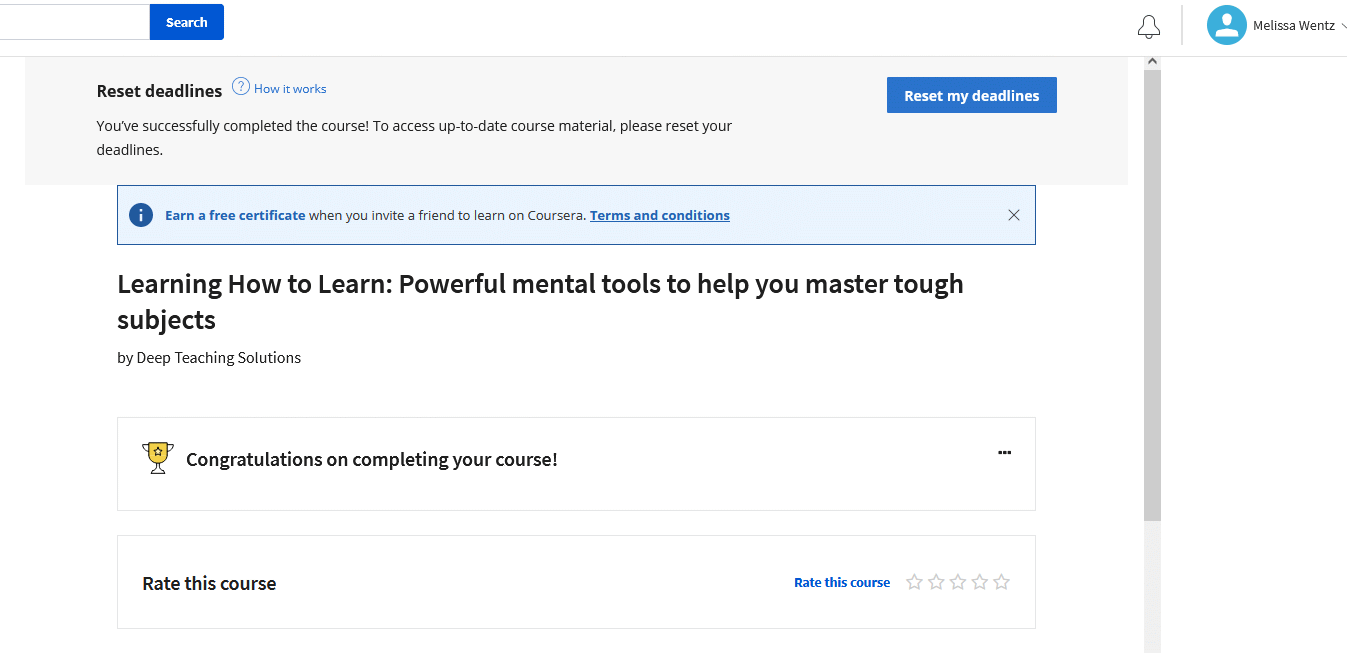This screenshot has width=1347, height=653.
Task: Click the Rate this course link
Action: [x=842, y=582]
